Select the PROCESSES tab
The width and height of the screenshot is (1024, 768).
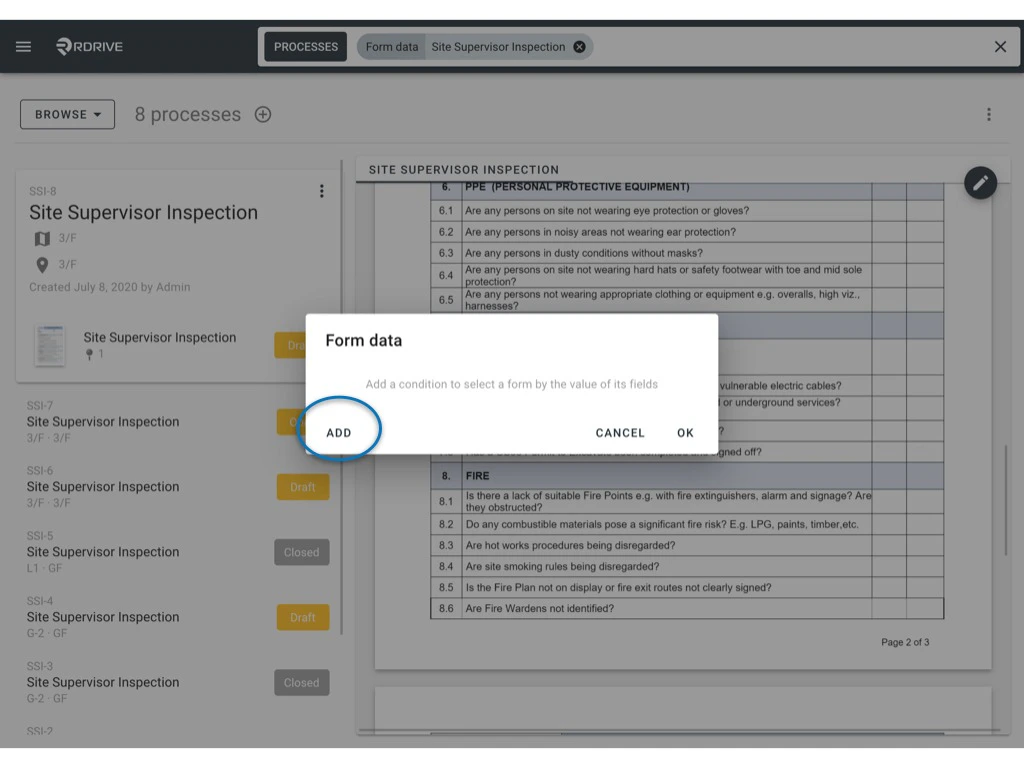305,46
